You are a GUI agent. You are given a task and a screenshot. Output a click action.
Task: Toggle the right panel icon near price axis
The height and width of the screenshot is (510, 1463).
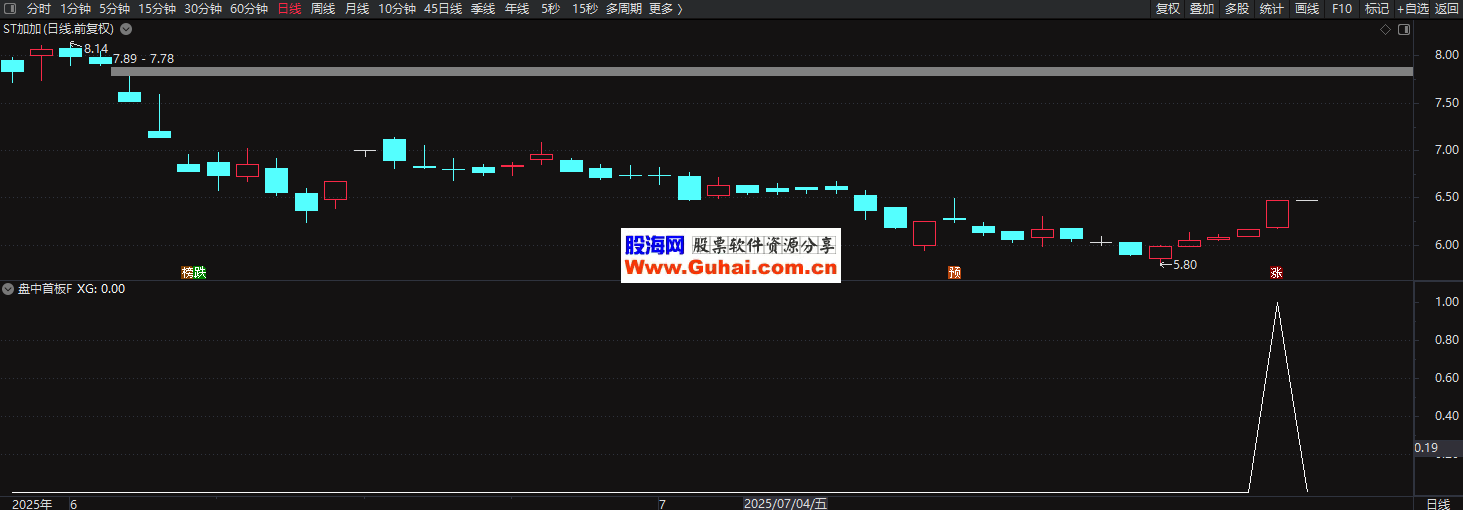pyautogui.click(x=1405, y=29)
